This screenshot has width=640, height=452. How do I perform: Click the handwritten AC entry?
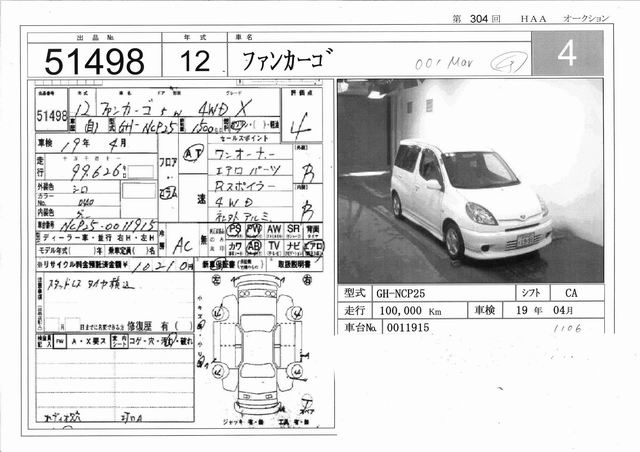click(x=182, y=245)
